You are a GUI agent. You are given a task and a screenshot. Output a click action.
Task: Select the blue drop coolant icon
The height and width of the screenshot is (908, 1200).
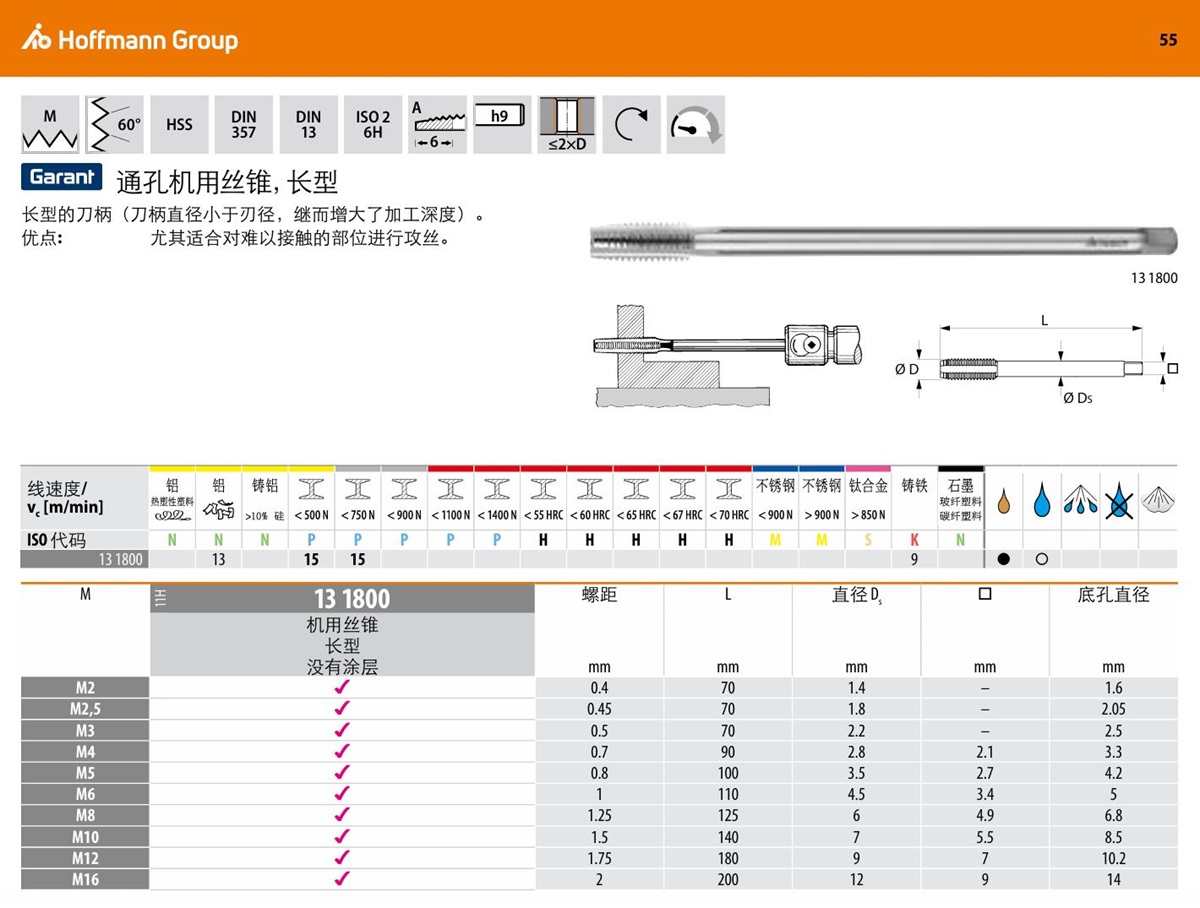click(x=1042, y=498)
